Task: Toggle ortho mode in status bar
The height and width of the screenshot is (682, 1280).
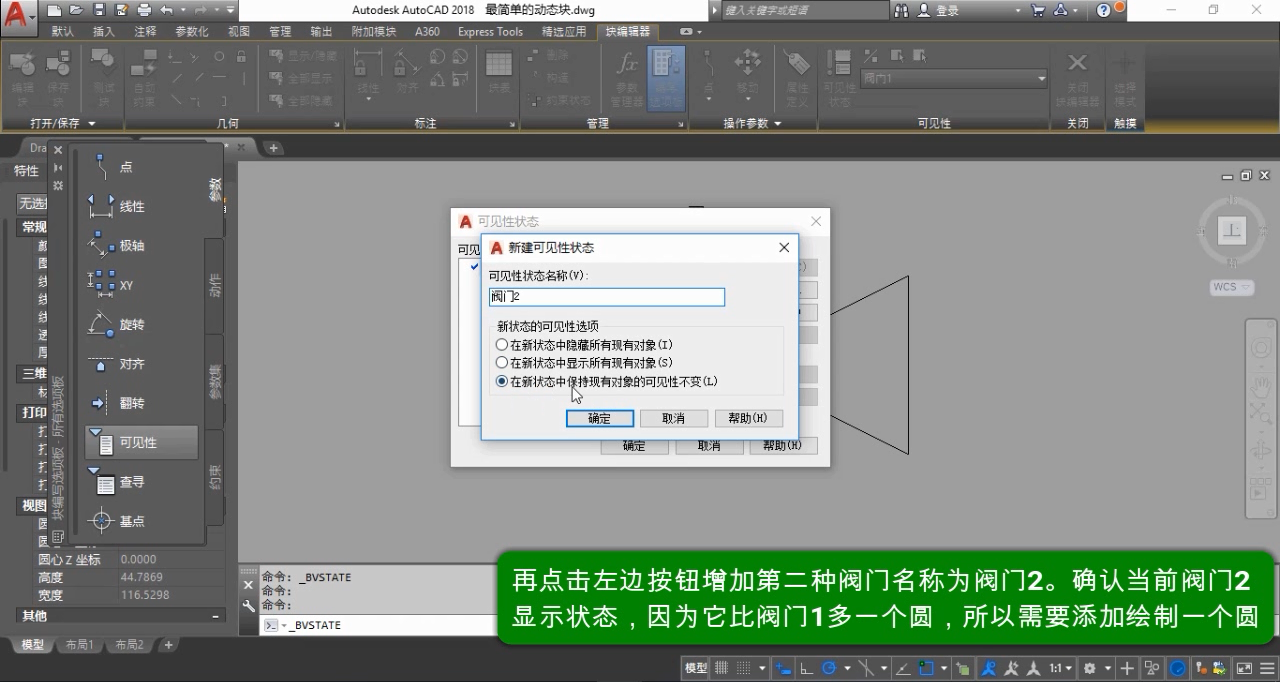Action: pyautogui.click(x=806, y=668)
